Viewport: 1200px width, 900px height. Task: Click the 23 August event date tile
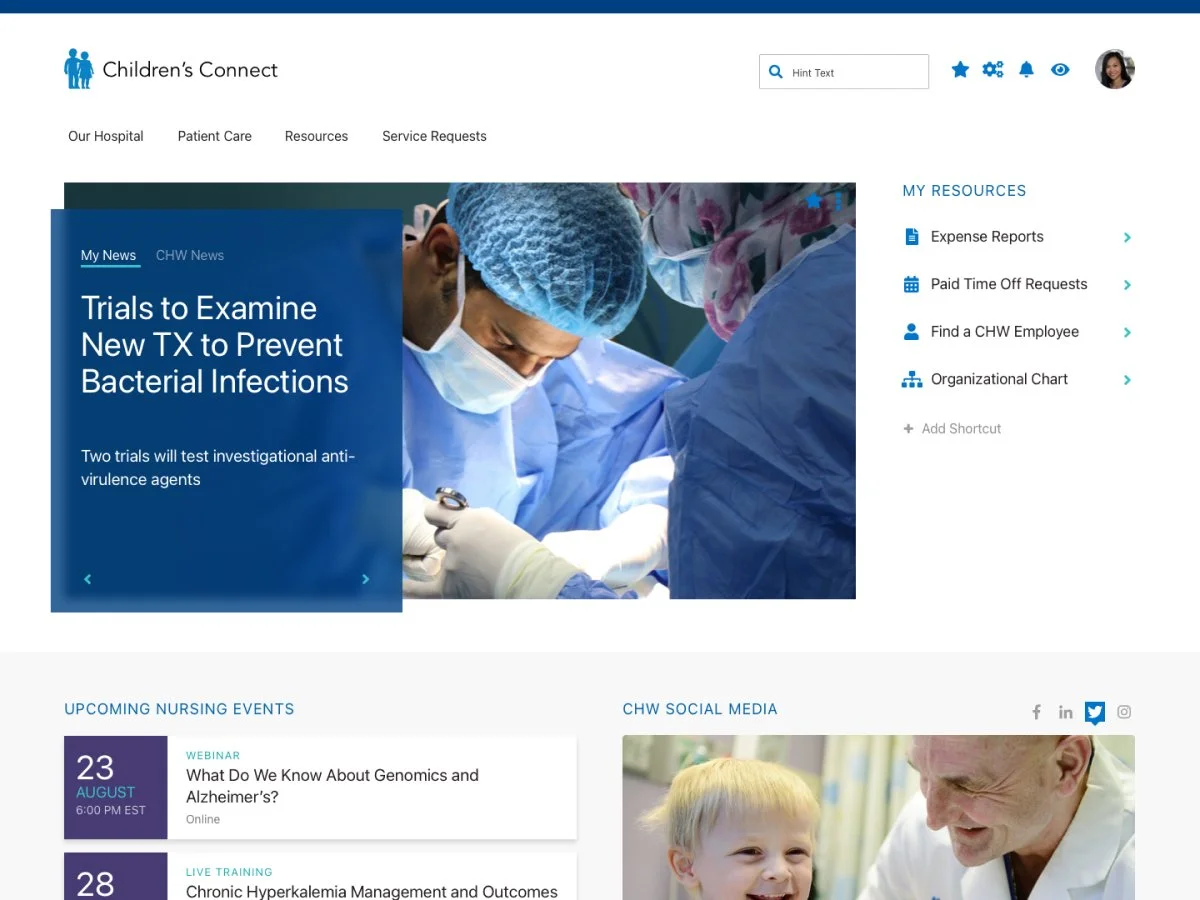[x=116, y=787]
